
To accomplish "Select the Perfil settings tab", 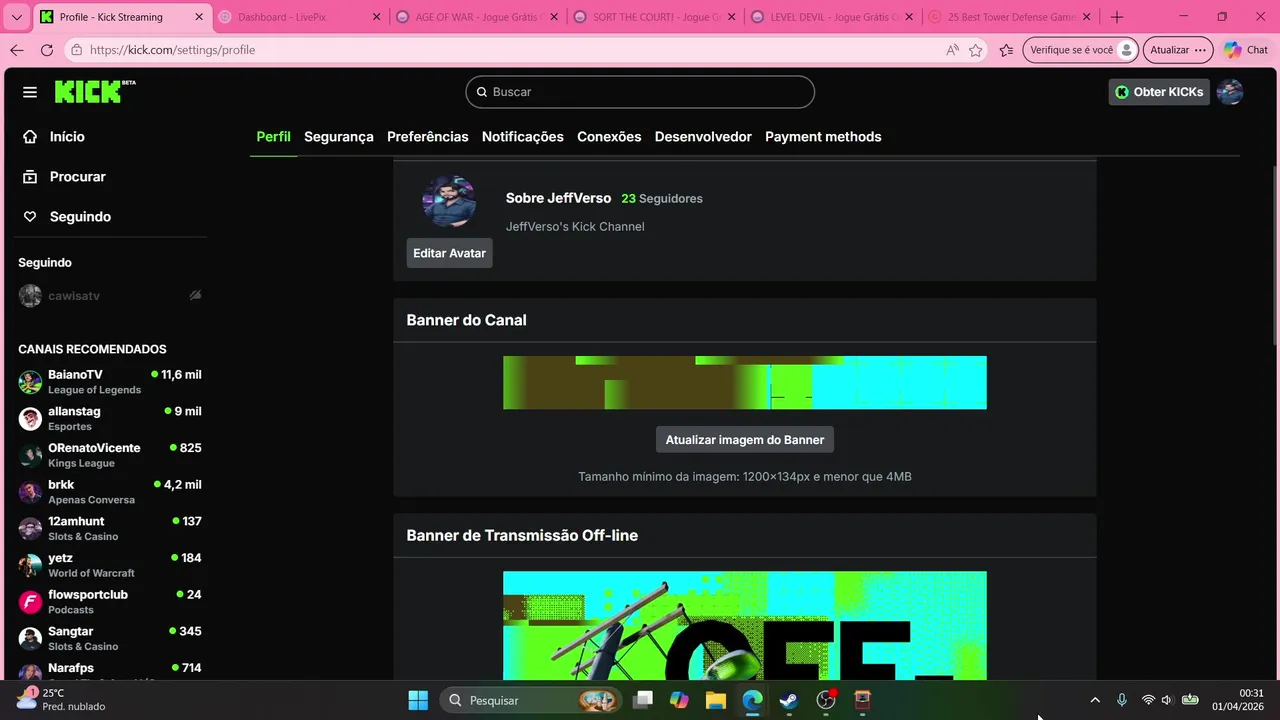I will (273, 137).
